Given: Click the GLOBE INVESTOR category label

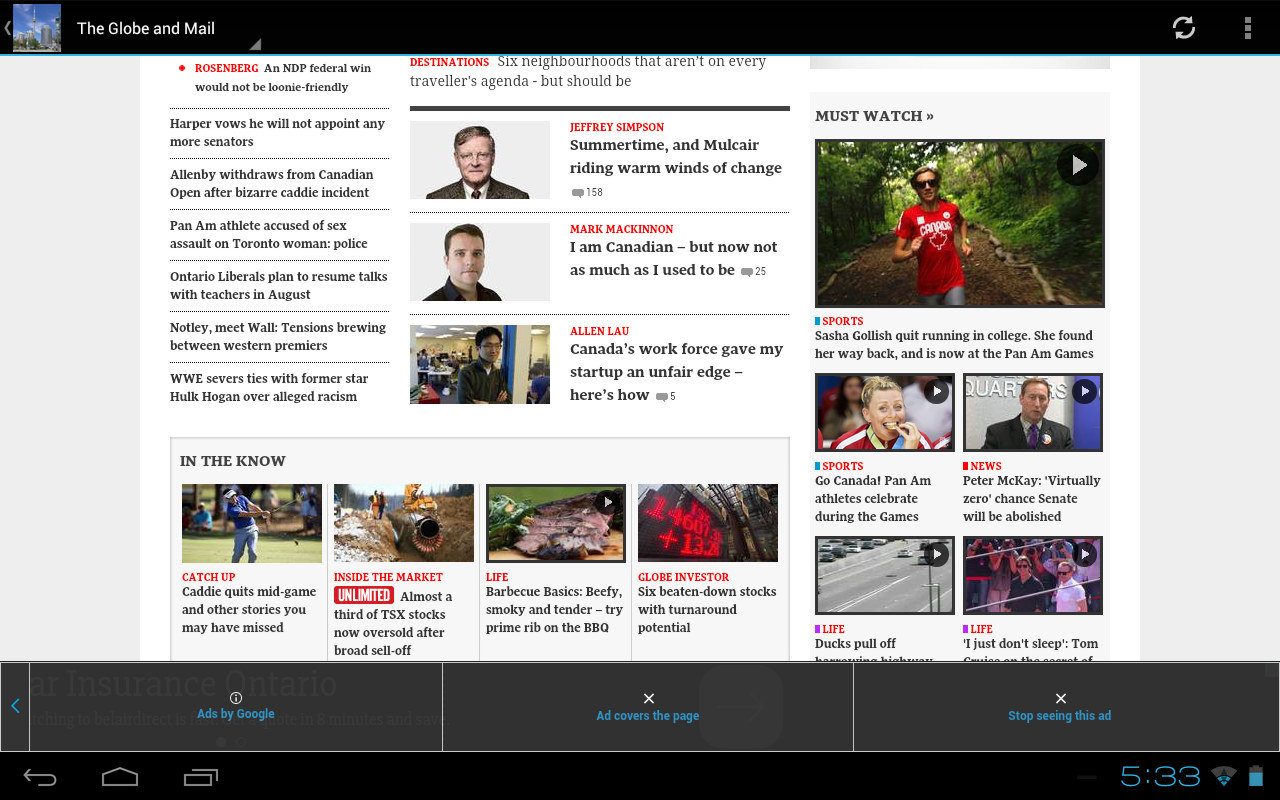Looking at the screenshot, I should tap(684, 577).
